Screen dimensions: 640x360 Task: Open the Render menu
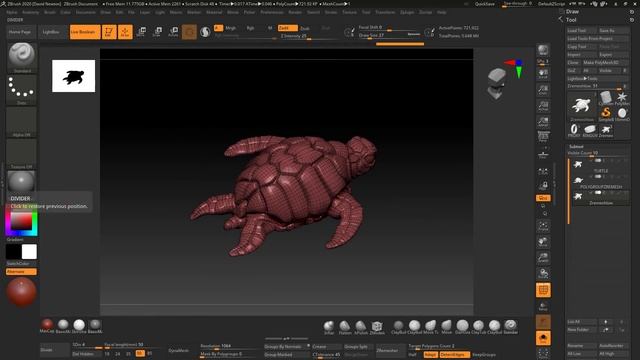coord(295,12)
